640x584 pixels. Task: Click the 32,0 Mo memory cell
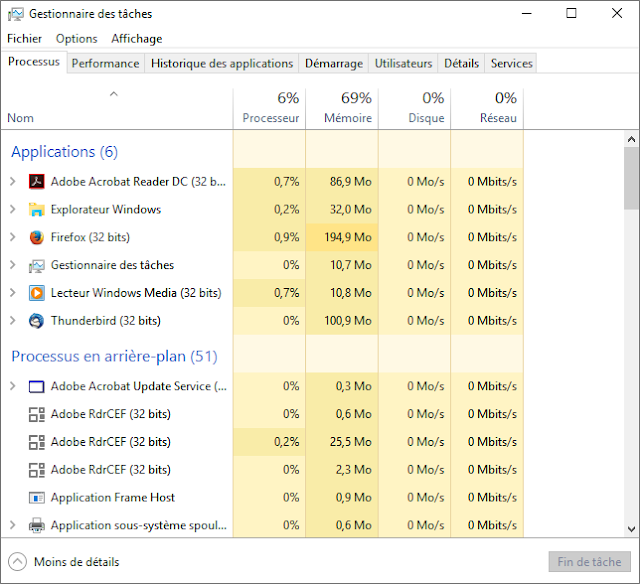(342, 209)
